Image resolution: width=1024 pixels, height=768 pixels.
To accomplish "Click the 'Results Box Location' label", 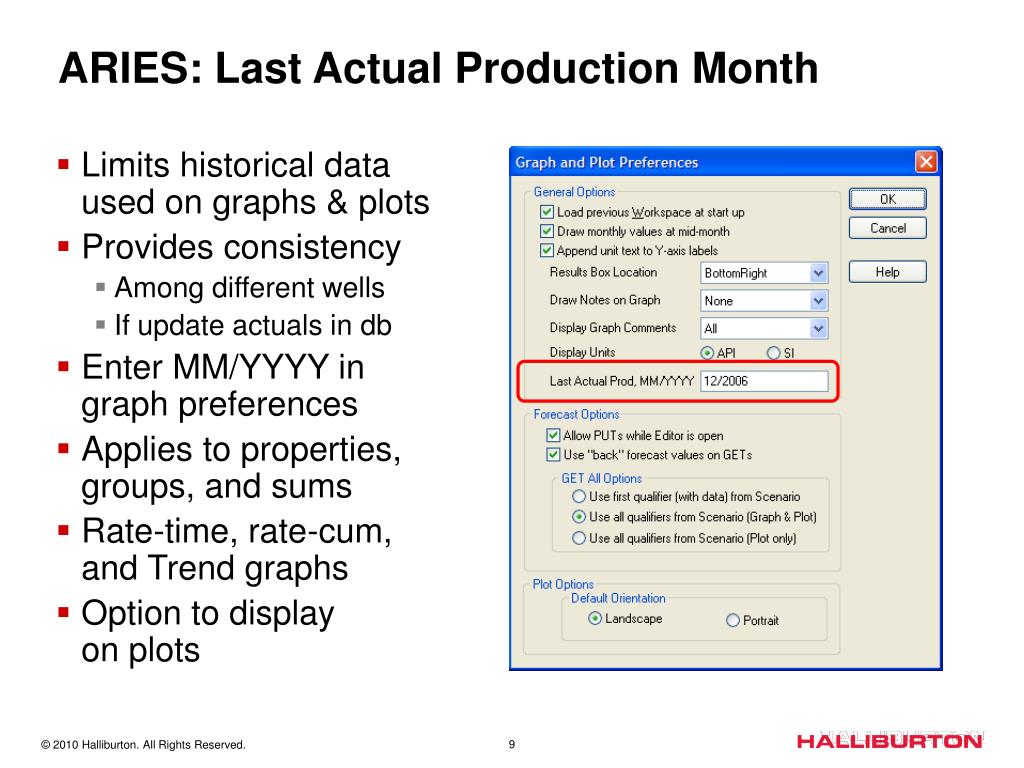I will [x=603, y=272].
